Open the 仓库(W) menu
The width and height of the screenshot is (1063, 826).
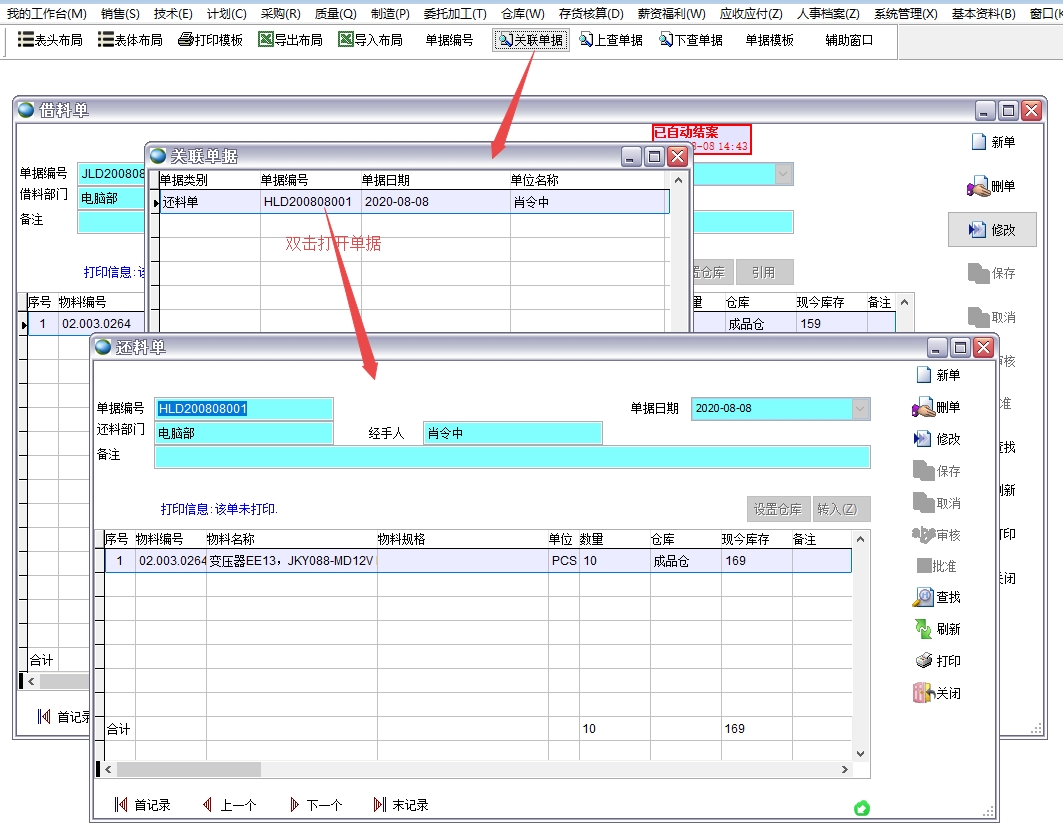coord(522,12)
